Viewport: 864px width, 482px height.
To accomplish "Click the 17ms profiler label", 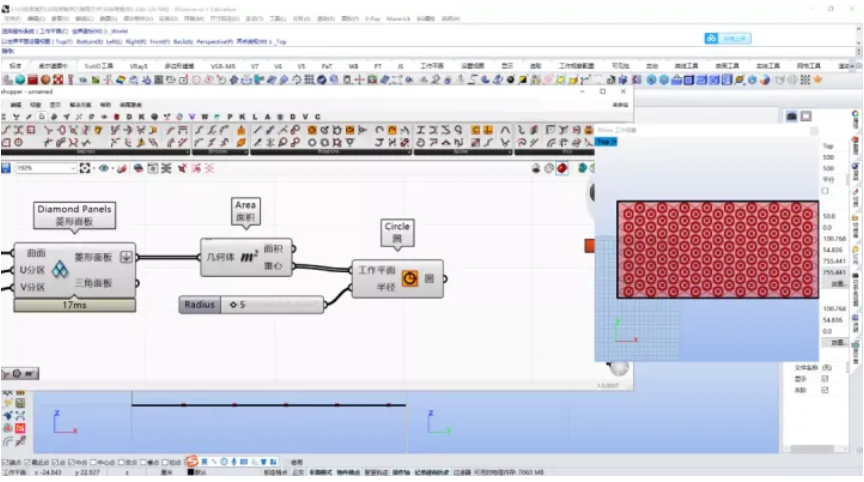I will click(74, 304).
